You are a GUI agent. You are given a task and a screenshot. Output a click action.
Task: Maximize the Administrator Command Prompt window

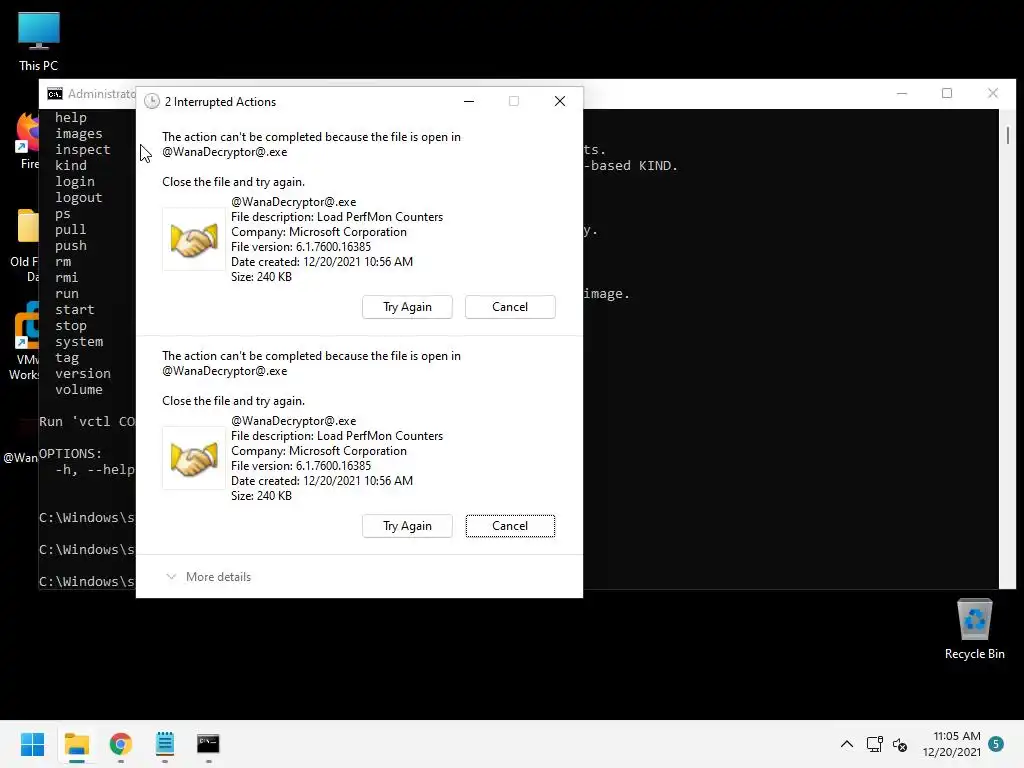[947, 93]
